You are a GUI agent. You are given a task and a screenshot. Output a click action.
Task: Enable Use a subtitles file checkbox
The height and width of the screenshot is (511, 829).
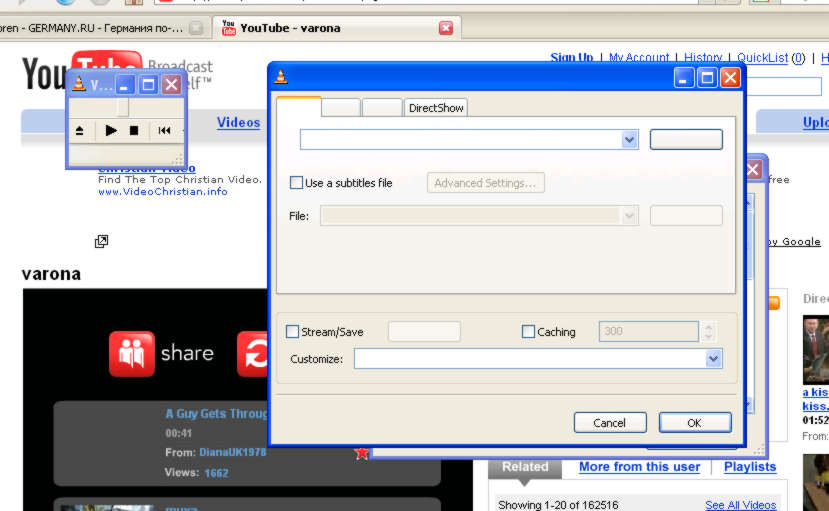(x=296, y=183)
